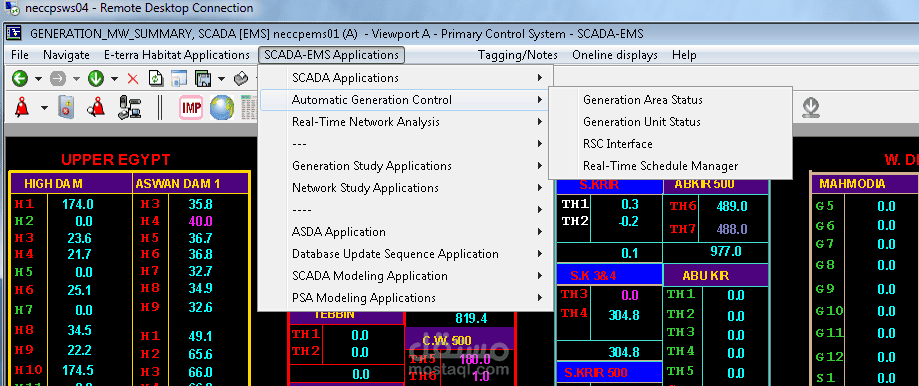Click the red X cancel icon
This screenshot has width=919, height=386.
[133, 78]
